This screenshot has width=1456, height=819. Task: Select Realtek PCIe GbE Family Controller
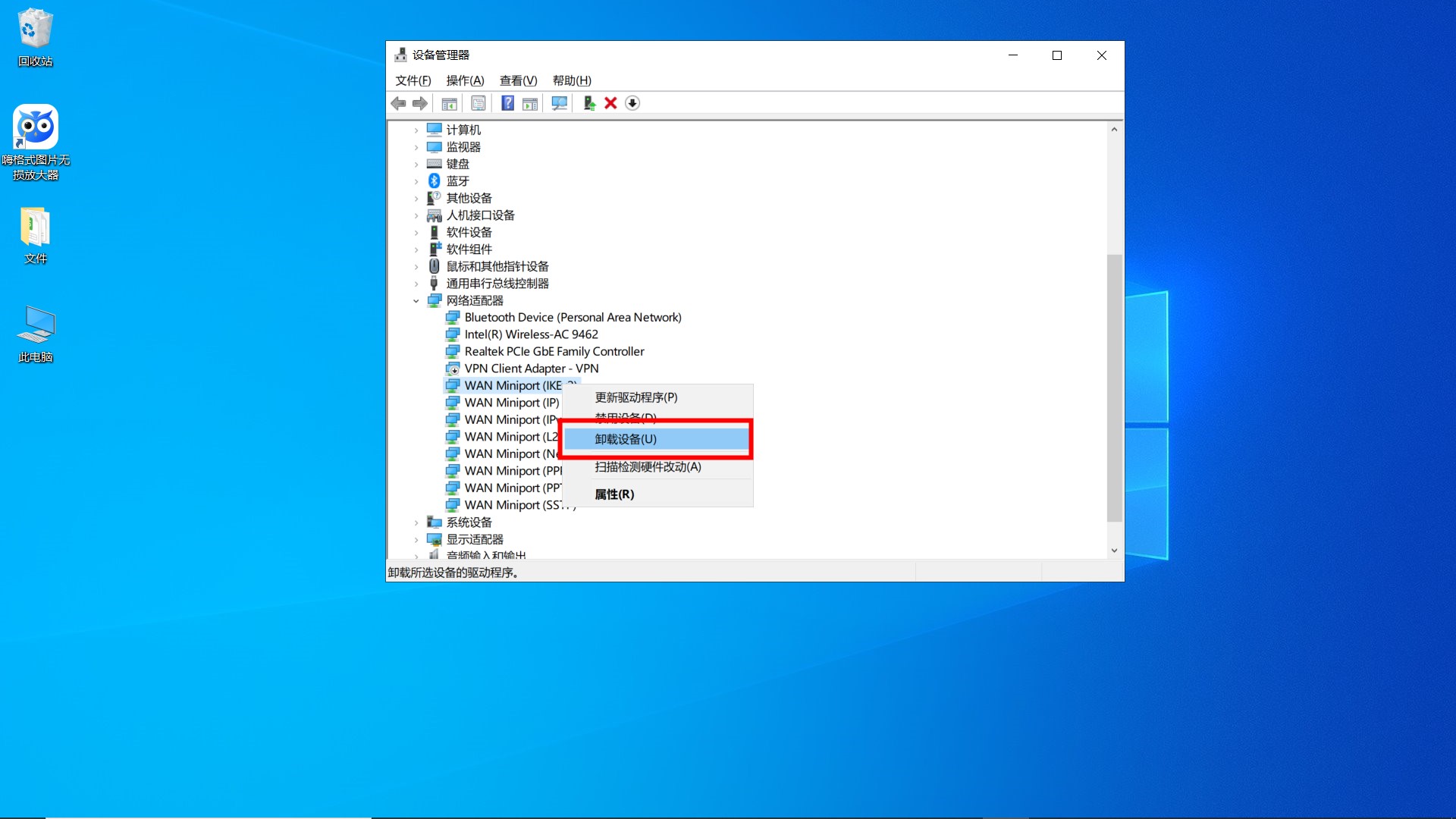pos(554,352)
